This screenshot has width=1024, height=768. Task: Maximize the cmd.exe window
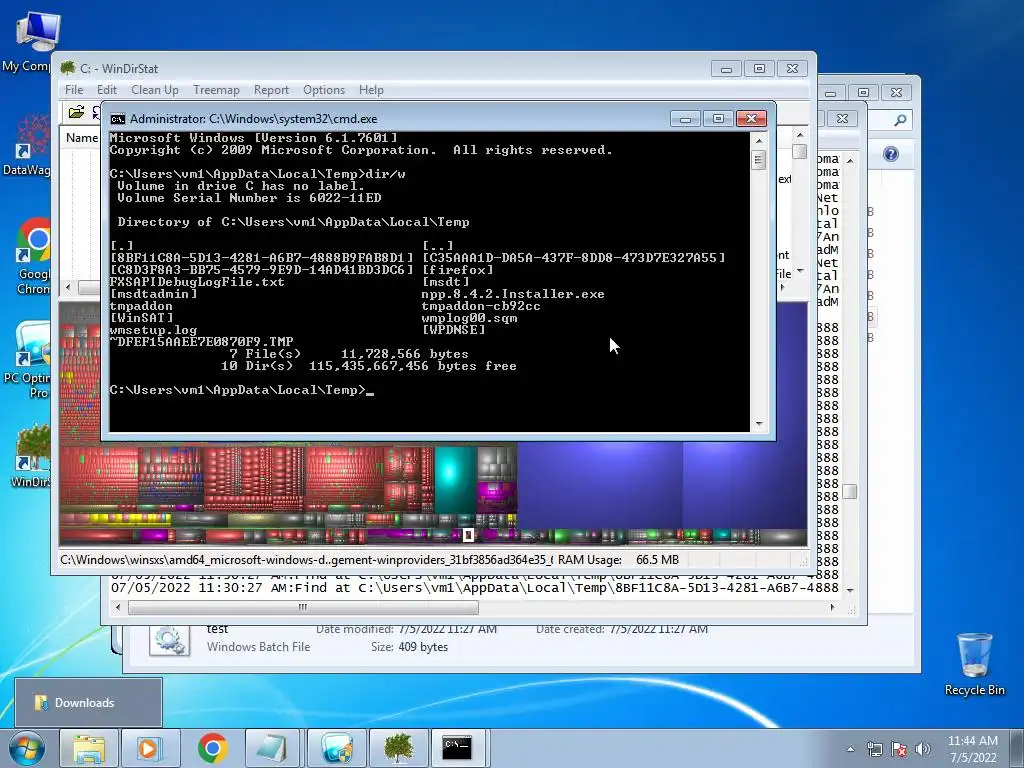pyautogui.click(x=718, y=119)
